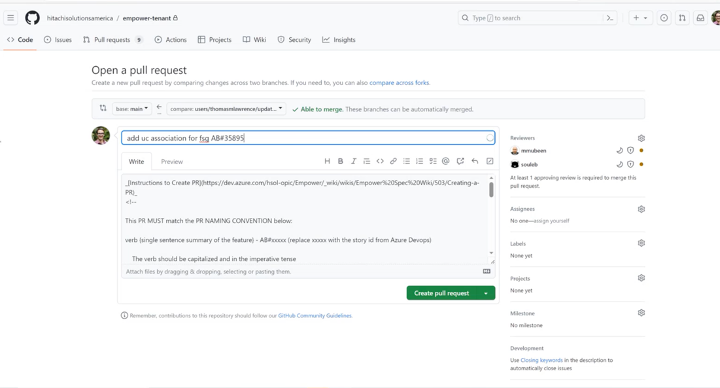Edit Projects sidebar gear icon
This screenshot has height=388, width=720.
[641, 278]
